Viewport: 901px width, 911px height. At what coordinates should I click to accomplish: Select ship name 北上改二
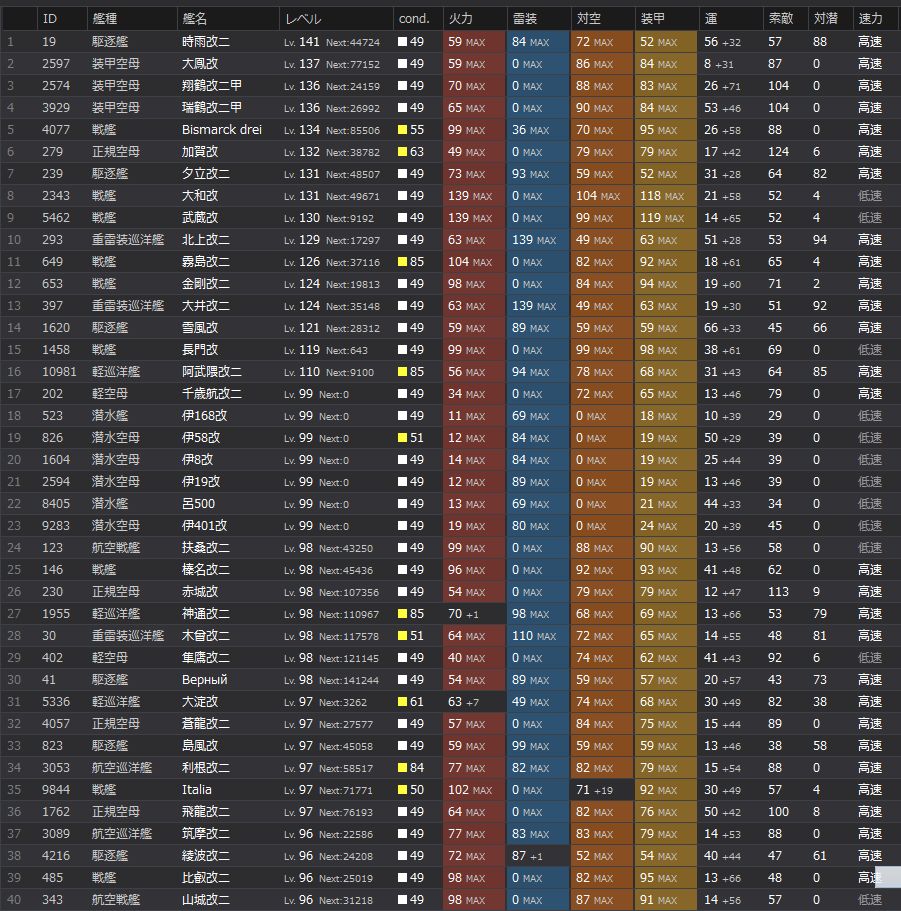pyautogui.click(x=206, y=240)
